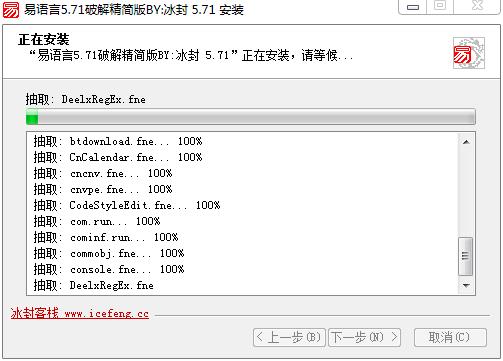Image resolution: width=503 pixels, height=361 pixels.
Task: Select the com.run log line
Action: pyautogui.click(x=97, y=221)
